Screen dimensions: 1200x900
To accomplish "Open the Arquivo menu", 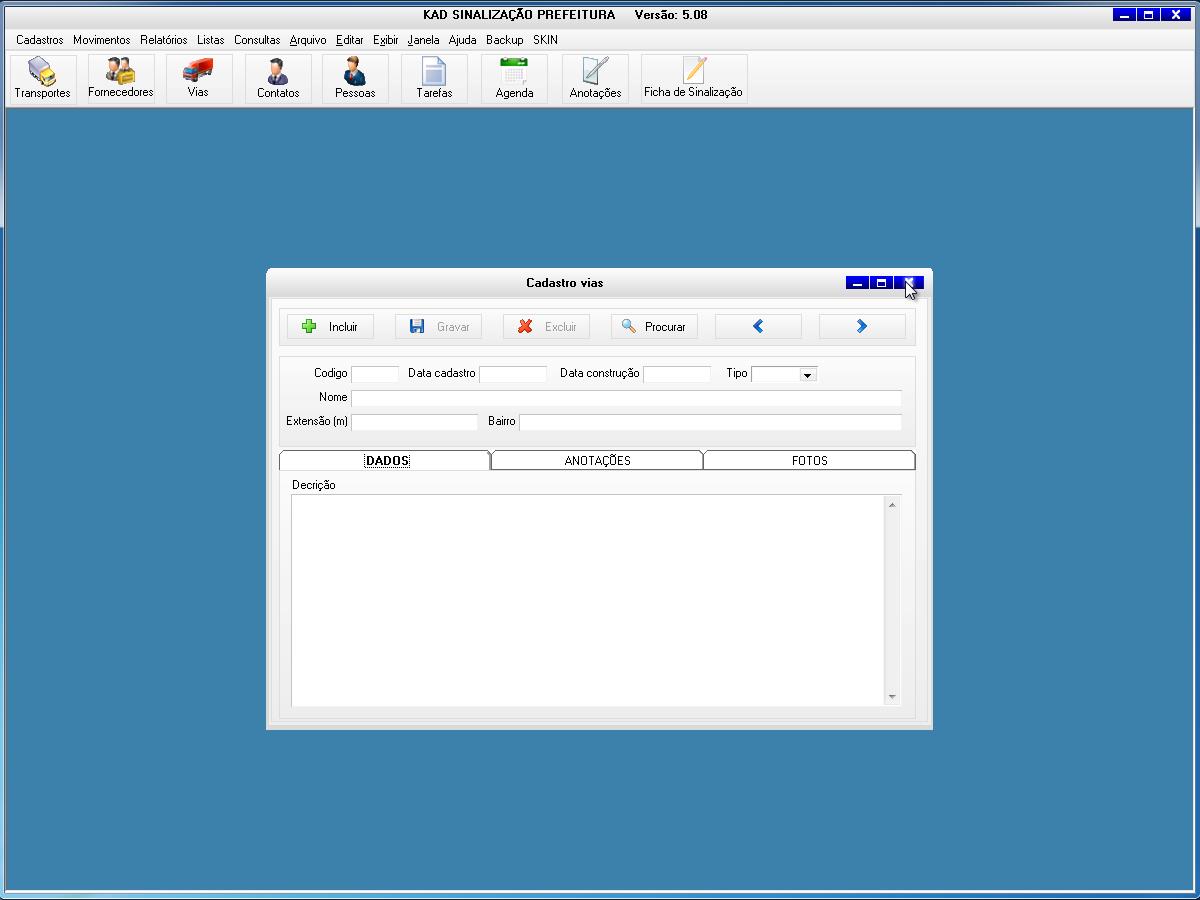I will (x=308, y=40).
